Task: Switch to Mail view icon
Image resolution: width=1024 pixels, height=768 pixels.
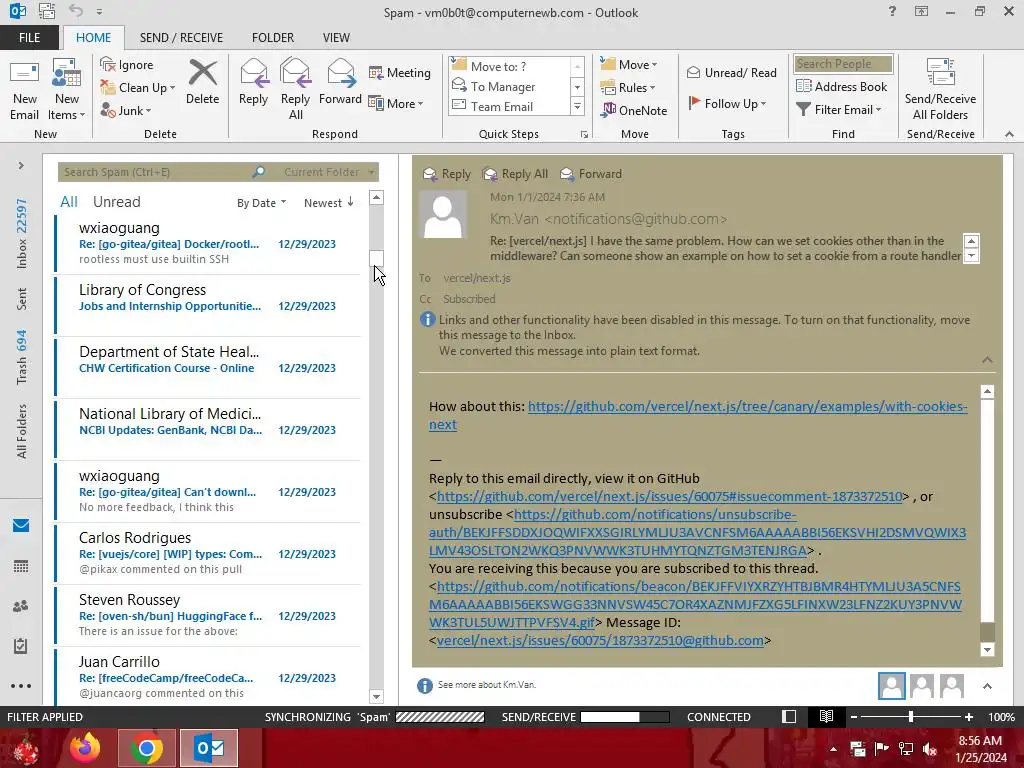Action: (21, 526)
